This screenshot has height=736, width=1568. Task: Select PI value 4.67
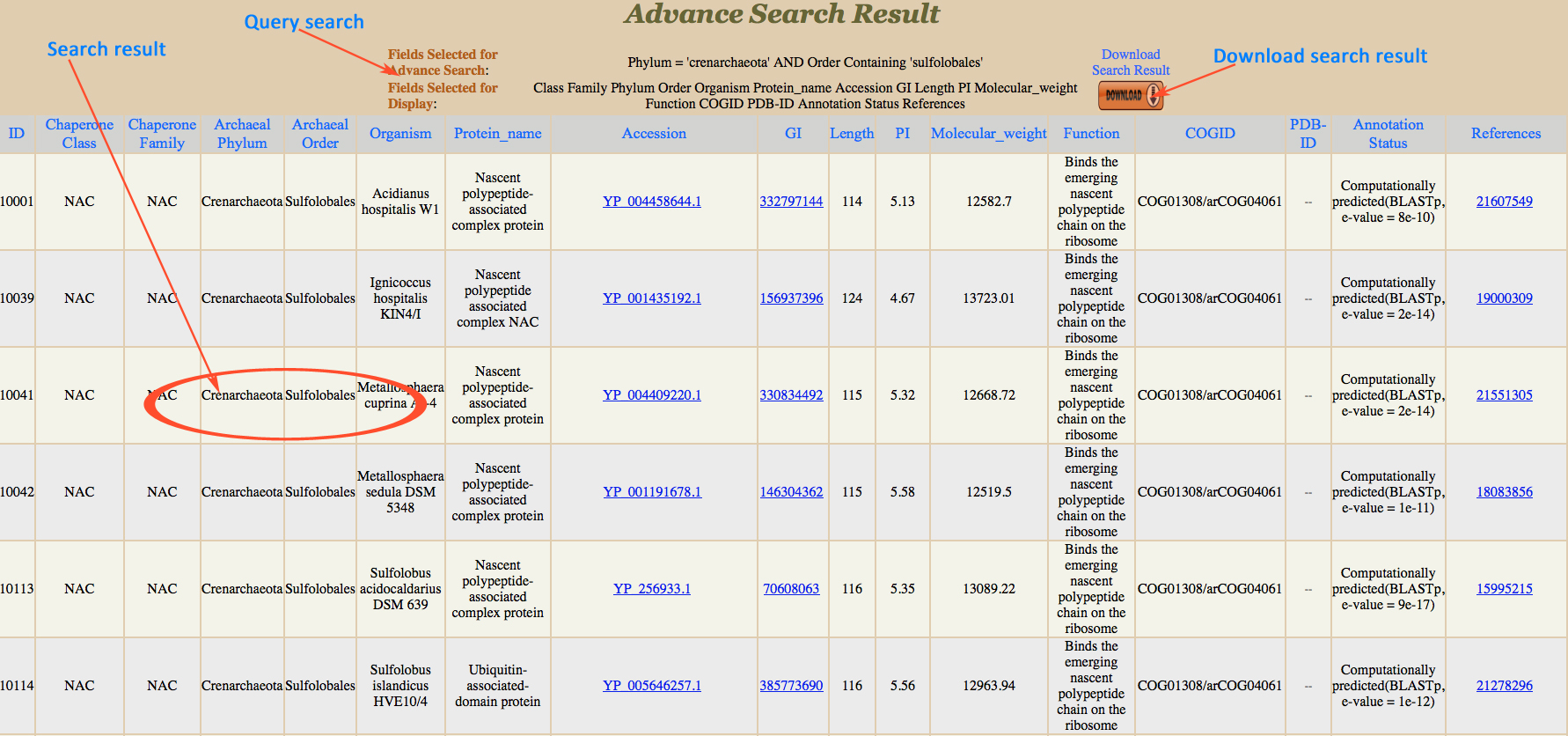[x=903, y=298]
